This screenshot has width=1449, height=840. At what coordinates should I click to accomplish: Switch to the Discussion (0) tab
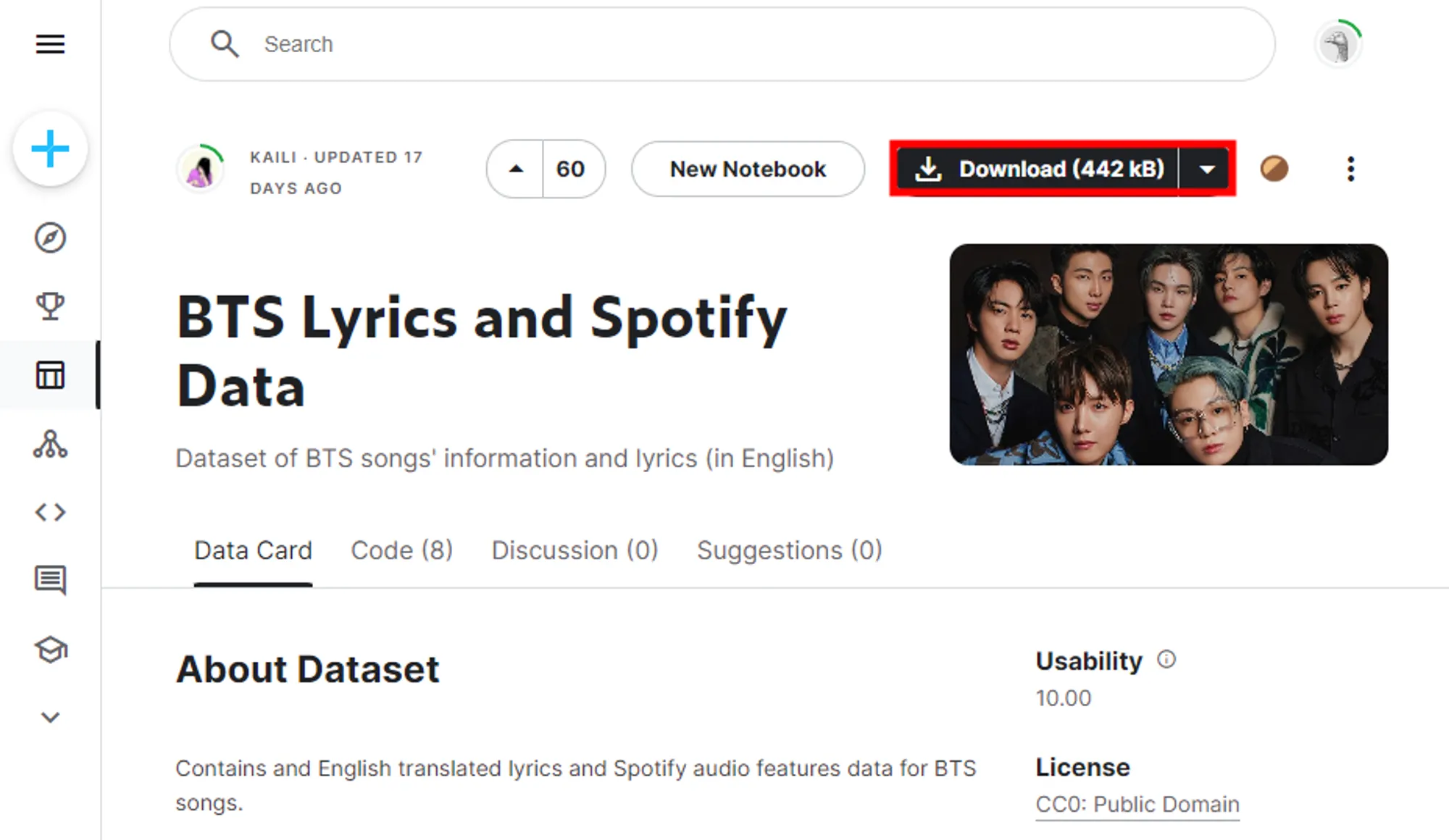tap(575, 550)
